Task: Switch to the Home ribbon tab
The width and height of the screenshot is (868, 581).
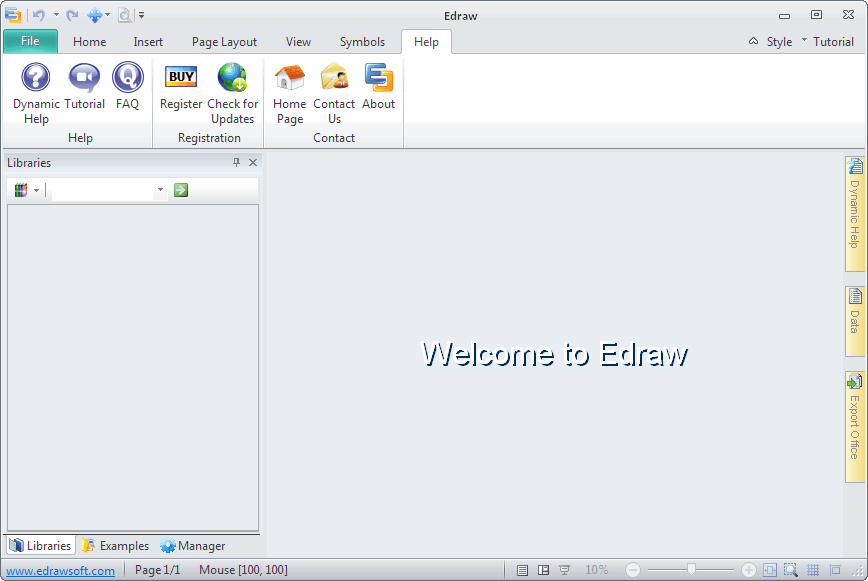Action: (90, 42)
